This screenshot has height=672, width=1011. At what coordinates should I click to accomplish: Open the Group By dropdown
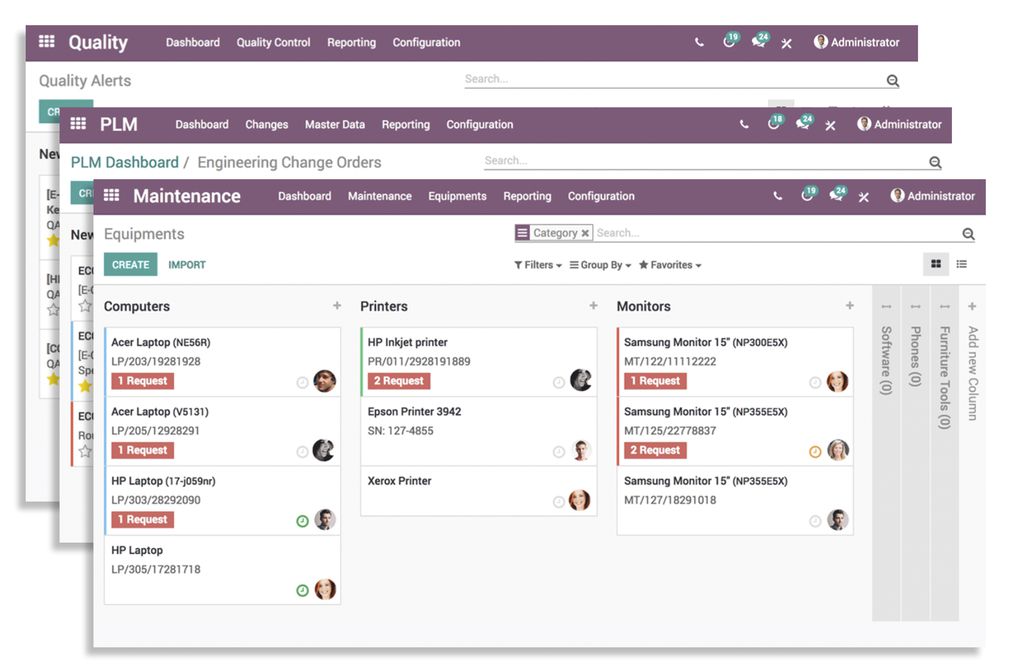pyautogui.click(x=603, y=265)
